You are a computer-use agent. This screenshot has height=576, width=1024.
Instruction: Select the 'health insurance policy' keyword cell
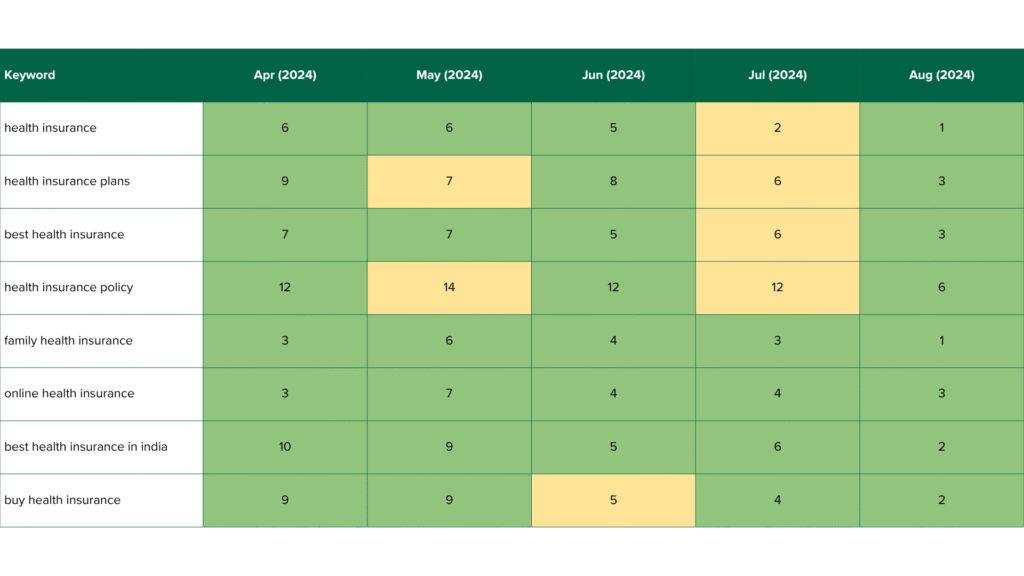pos(68,287)
